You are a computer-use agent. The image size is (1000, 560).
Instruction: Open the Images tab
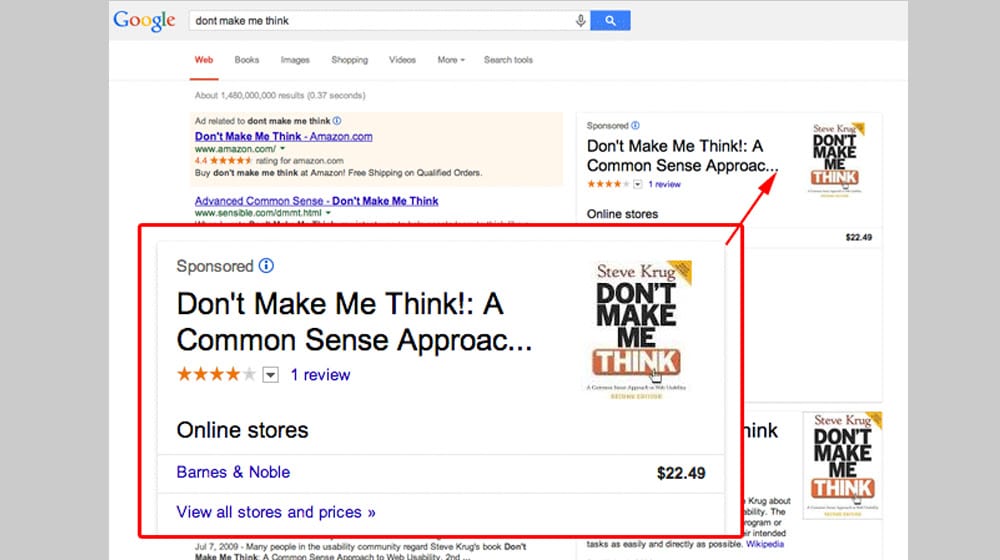295,60
